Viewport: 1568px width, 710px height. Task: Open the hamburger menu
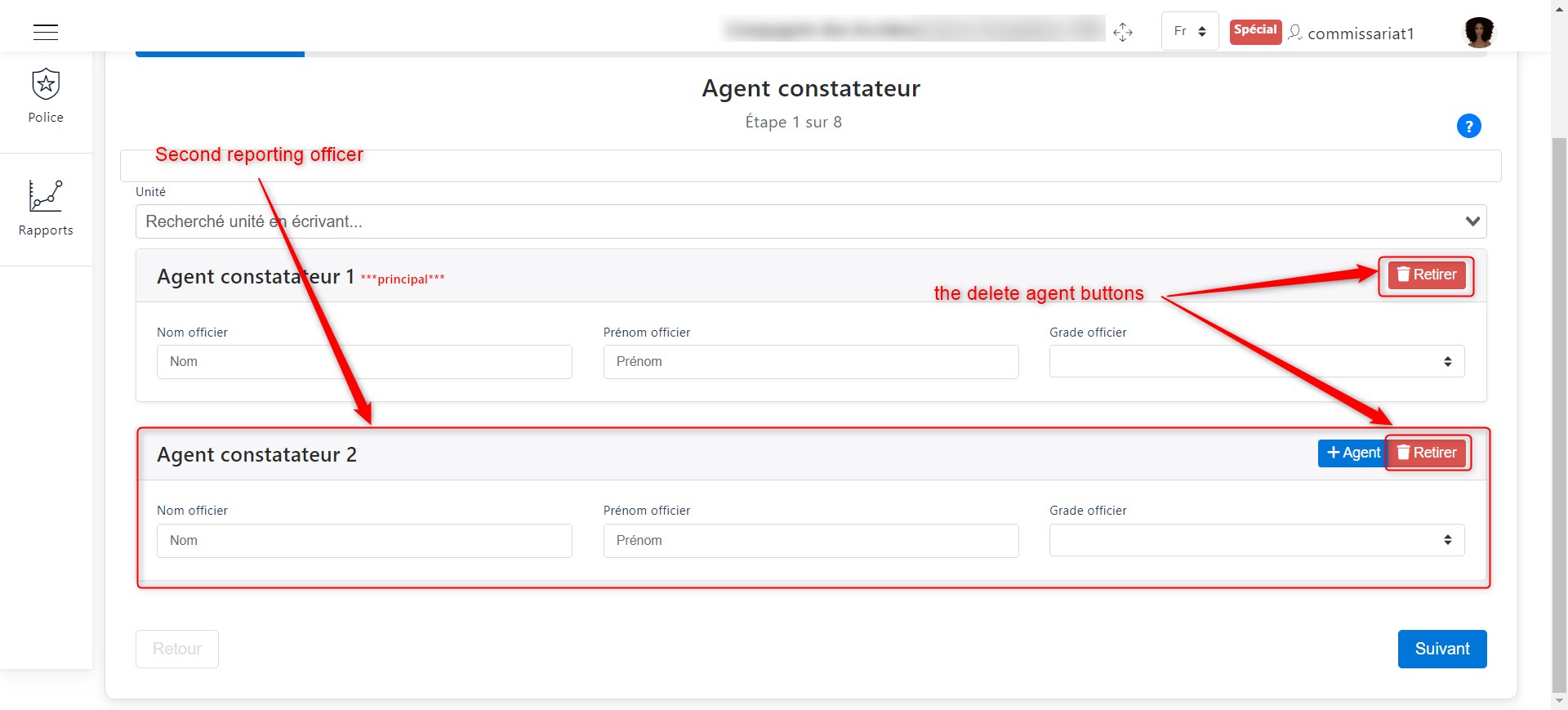point(46,32)
